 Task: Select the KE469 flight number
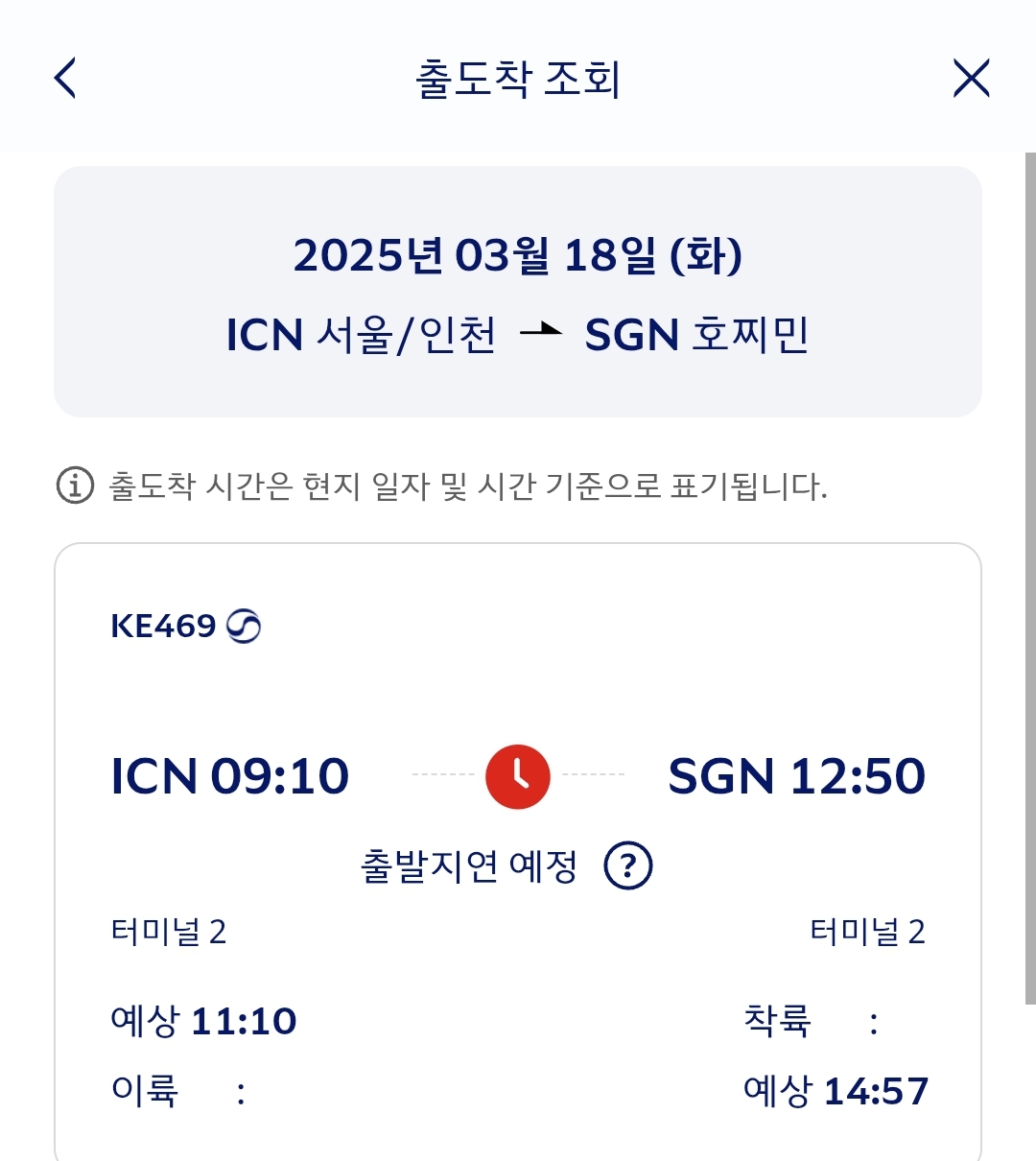(163, 626)
